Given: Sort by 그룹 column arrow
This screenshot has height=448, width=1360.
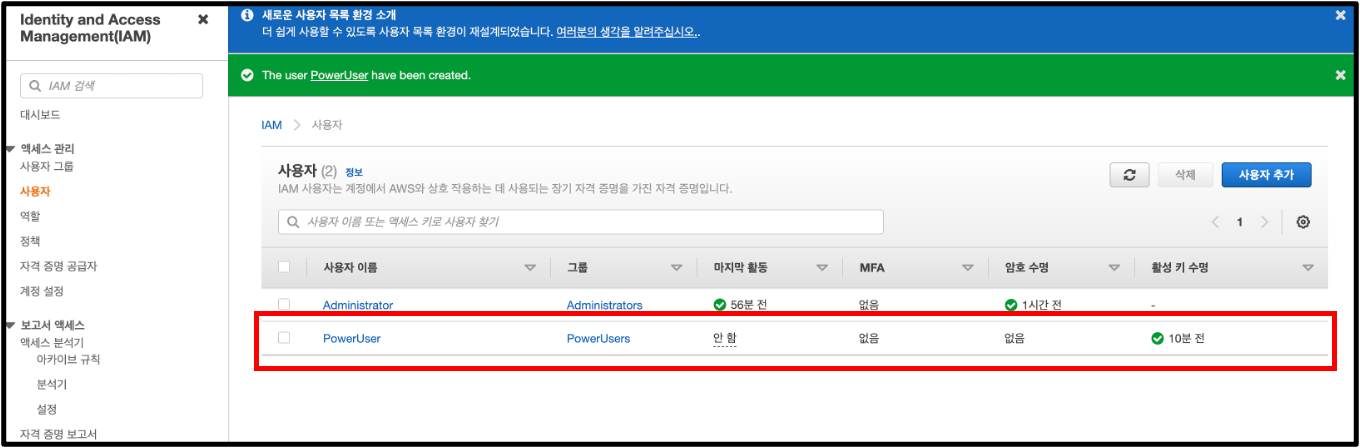Looking at the screenshot, I should [x=676, y=268].
